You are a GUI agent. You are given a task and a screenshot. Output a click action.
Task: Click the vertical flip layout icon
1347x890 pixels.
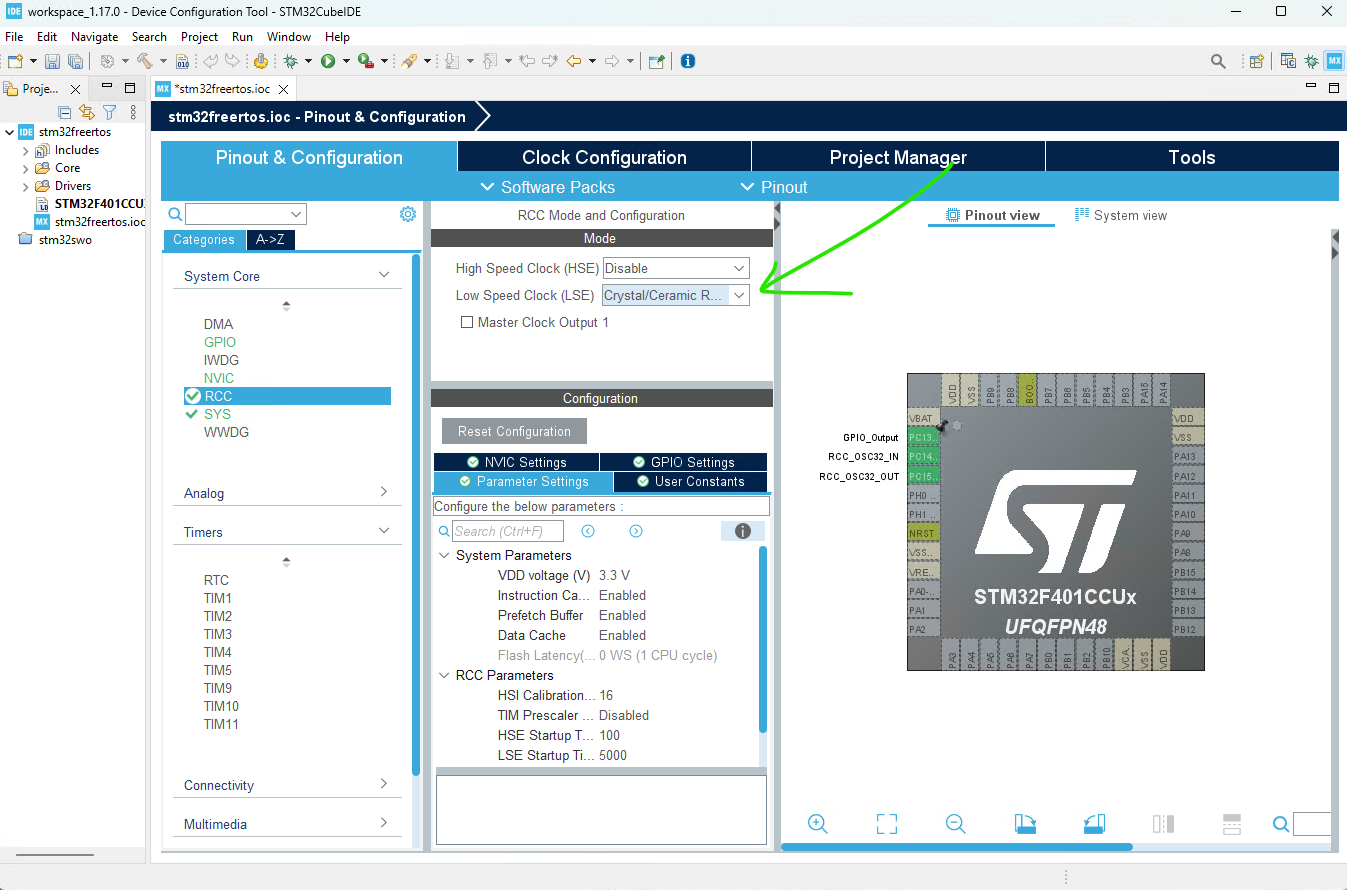[1163, 824]
